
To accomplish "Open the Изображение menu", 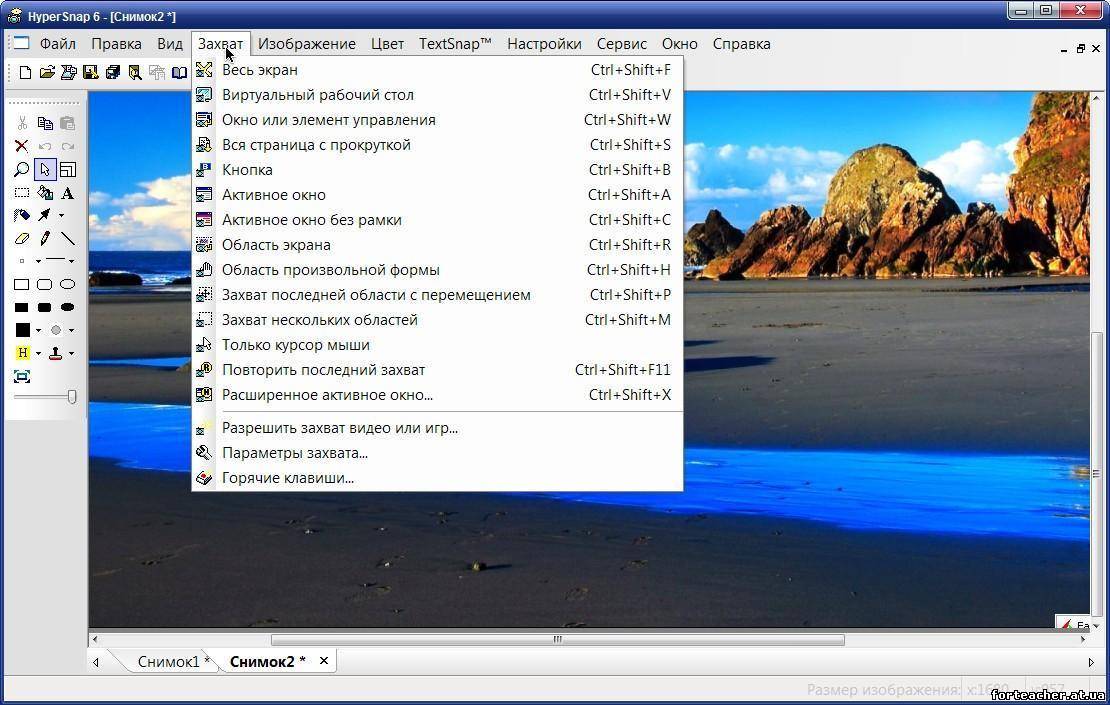I will point(306,44).
